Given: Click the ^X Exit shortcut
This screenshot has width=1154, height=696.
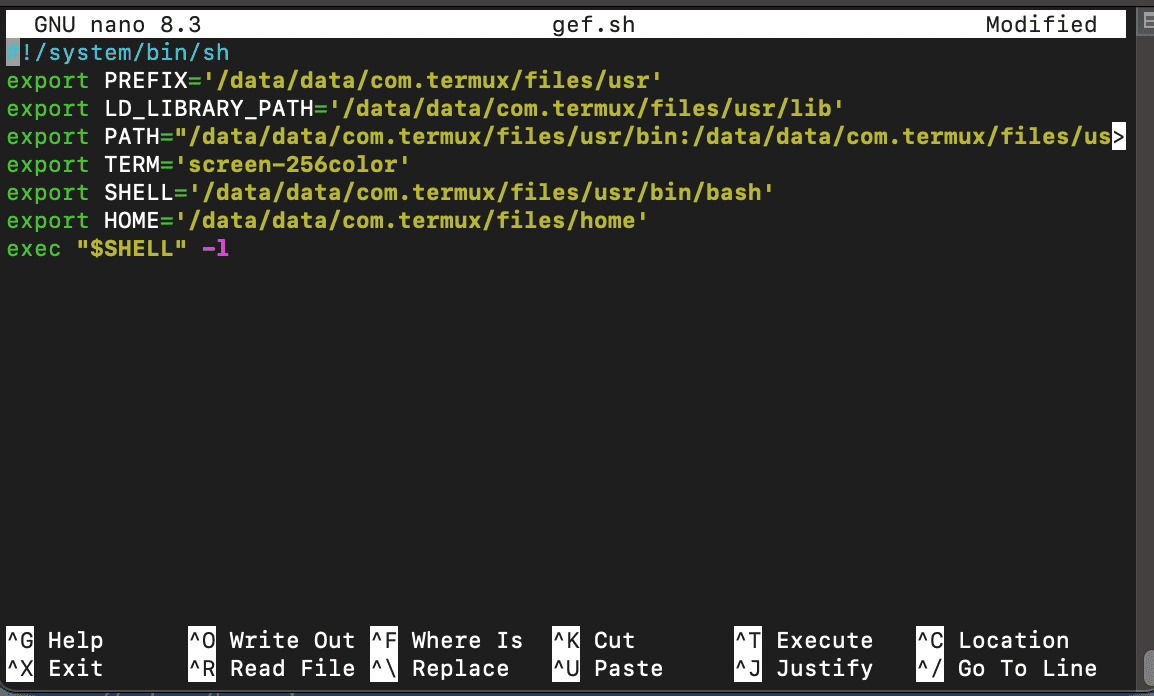Looking at the screenshot, I should coord(55,668).
